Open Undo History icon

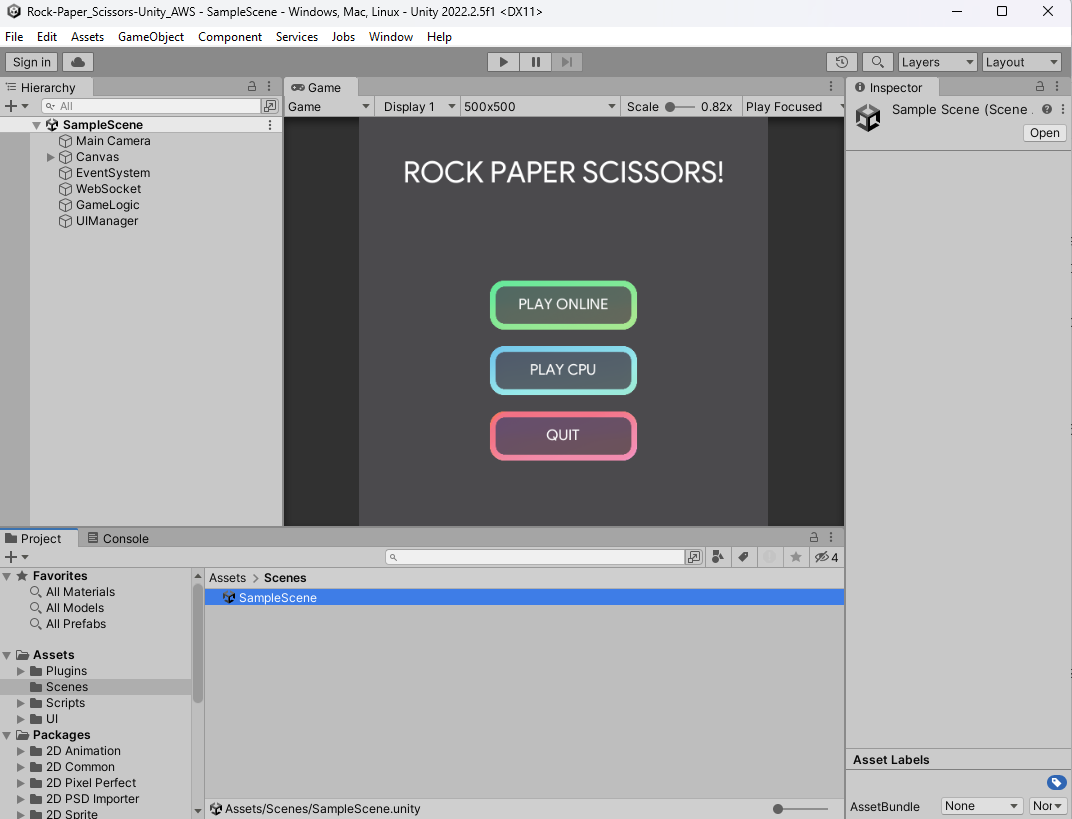(x=842, y=62)
